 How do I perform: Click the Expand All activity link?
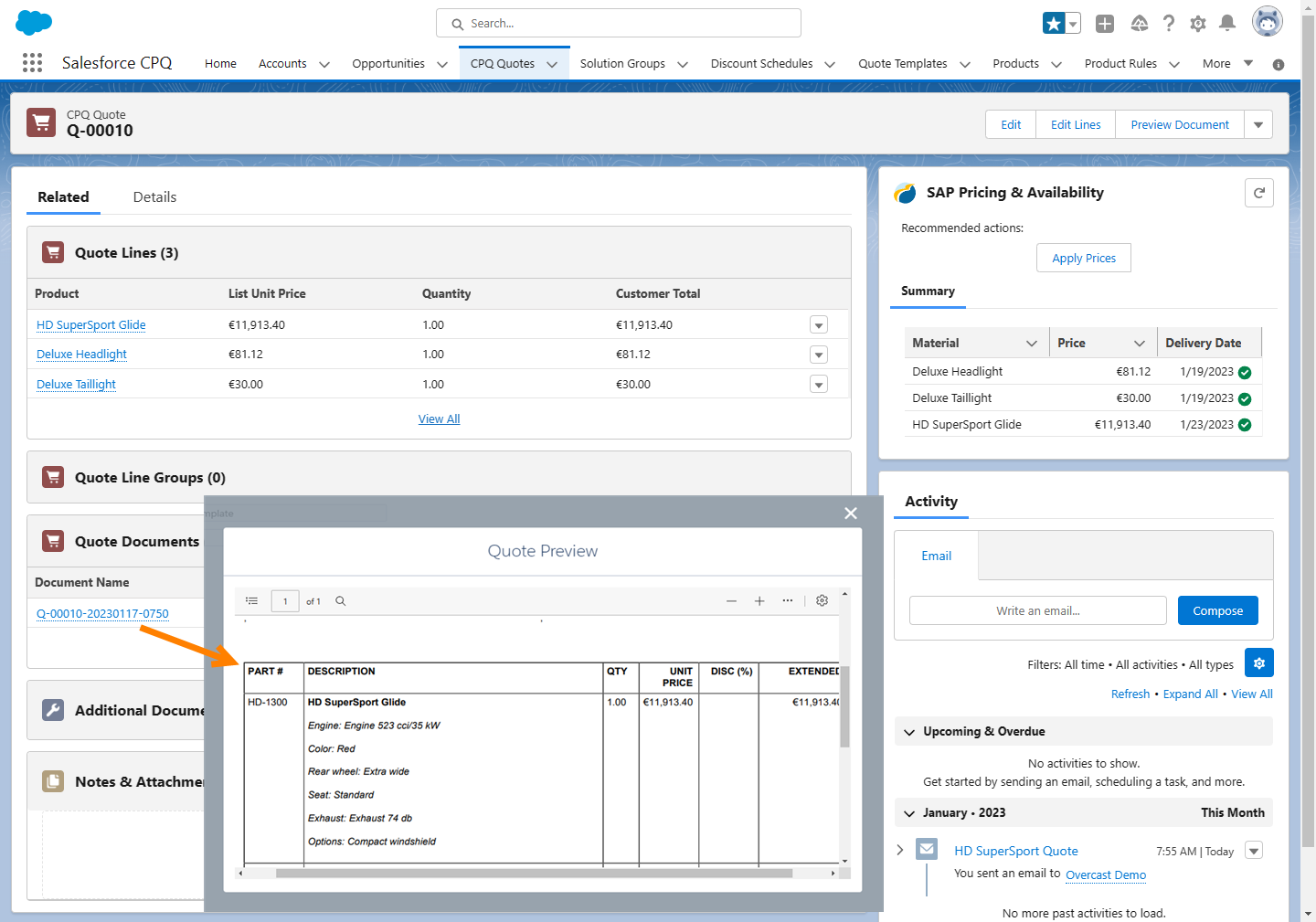pyautogui.click(x=1190, y=694)
